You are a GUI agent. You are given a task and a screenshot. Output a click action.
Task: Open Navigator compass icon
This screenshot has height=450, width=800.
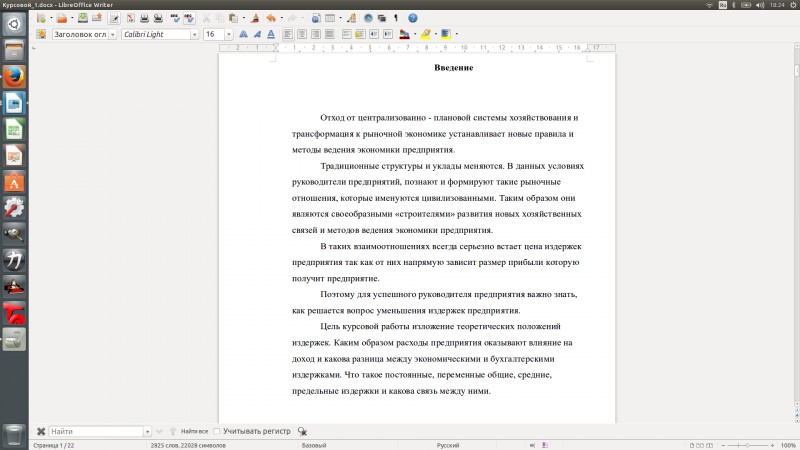[x=368, y=18]
